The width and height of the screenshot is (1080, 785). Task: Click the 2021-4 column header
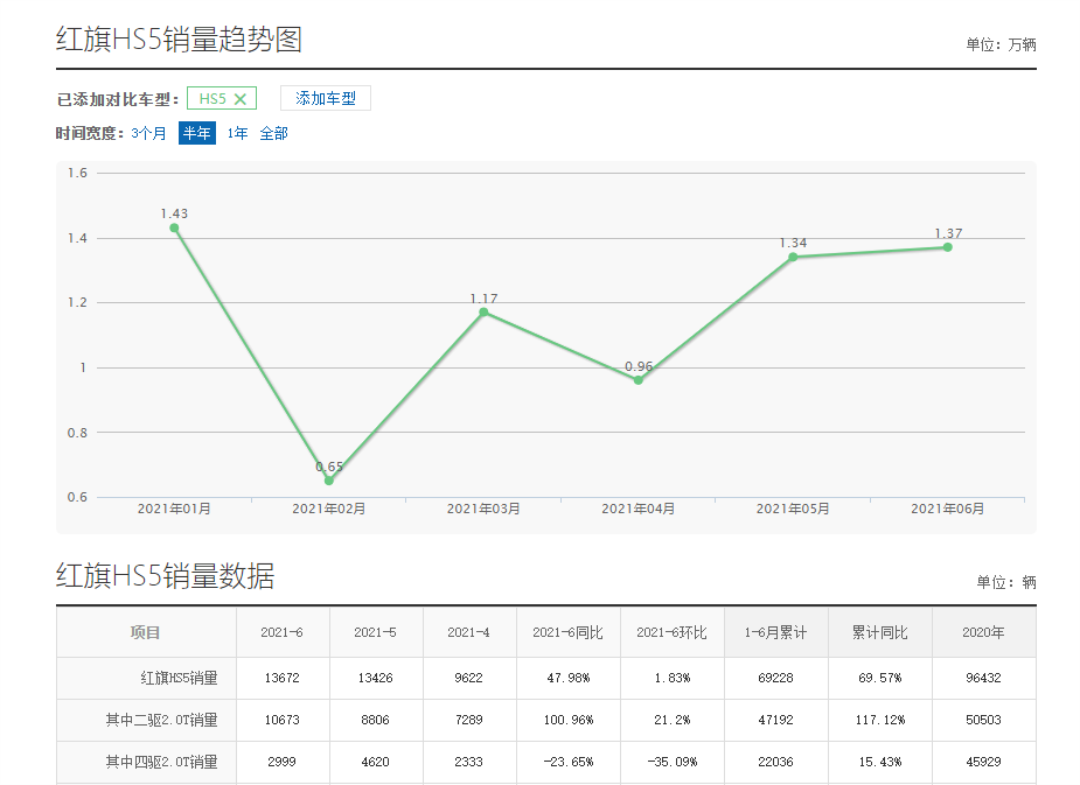pos(468,632)
